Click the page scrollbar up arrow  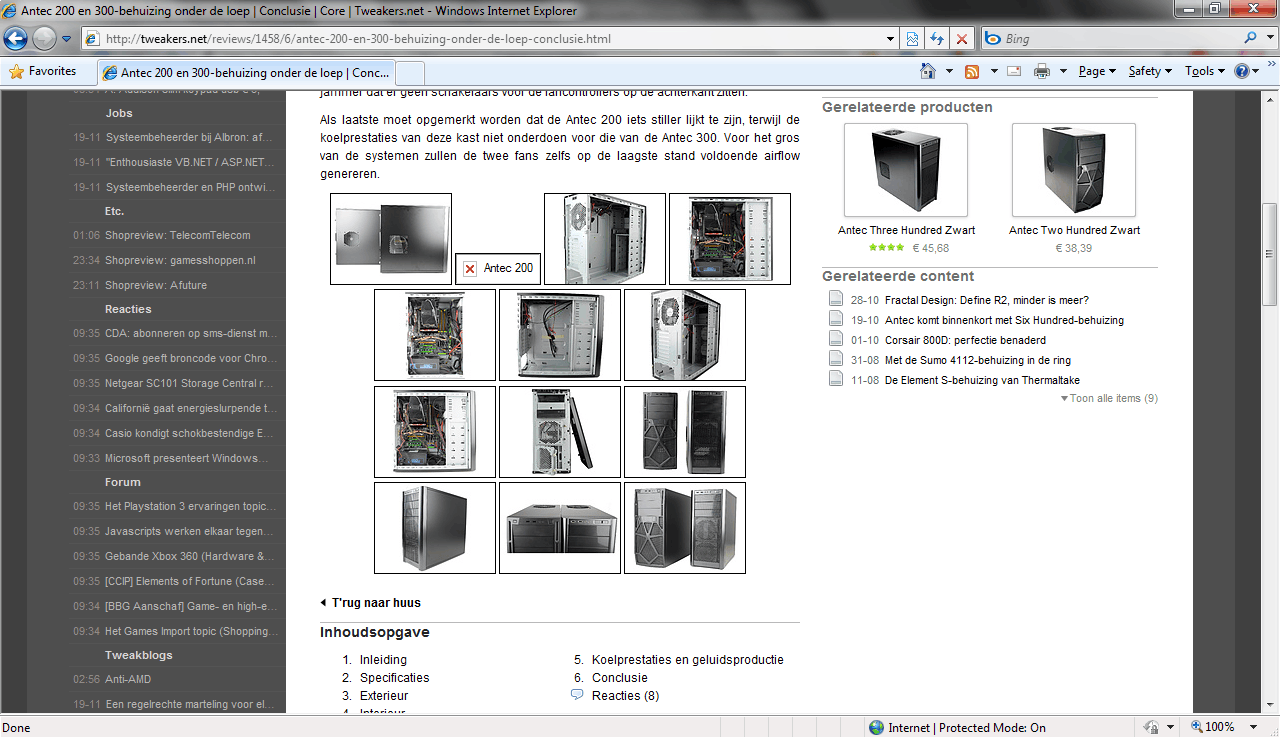pos(1271,98)
